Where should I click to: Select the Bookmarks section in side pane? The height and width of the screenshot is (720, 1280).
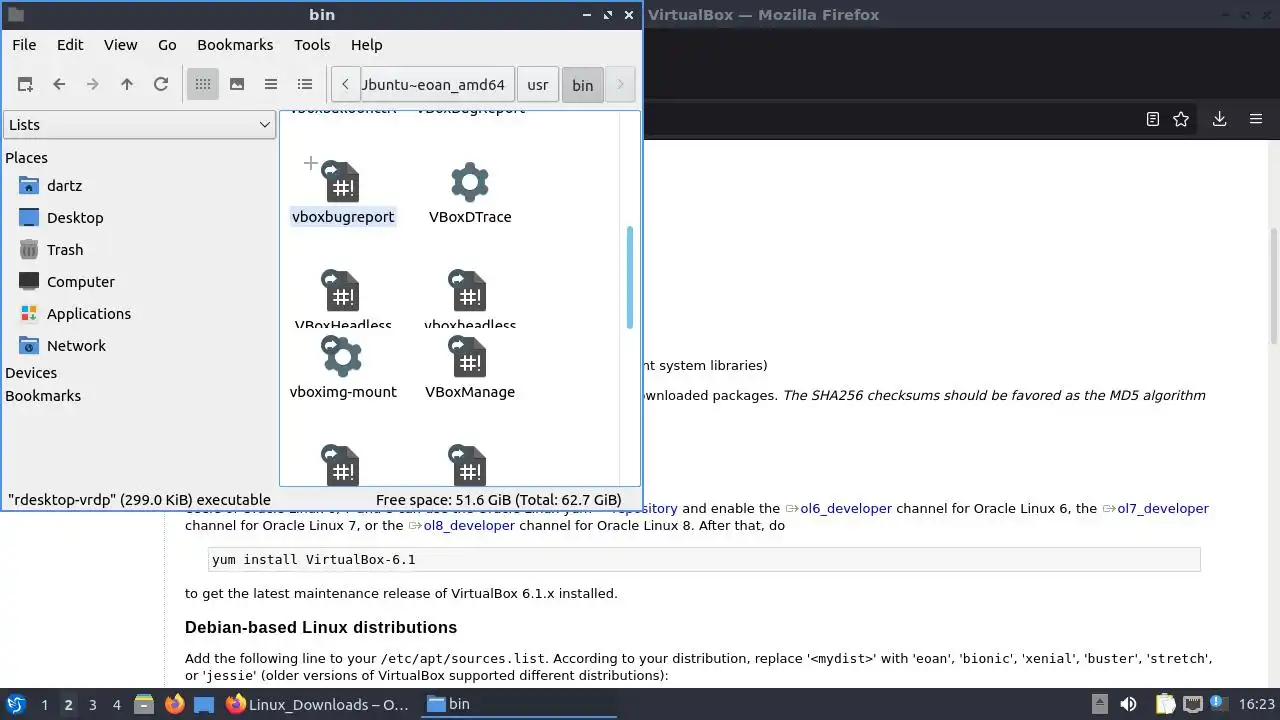pos(43,396)
